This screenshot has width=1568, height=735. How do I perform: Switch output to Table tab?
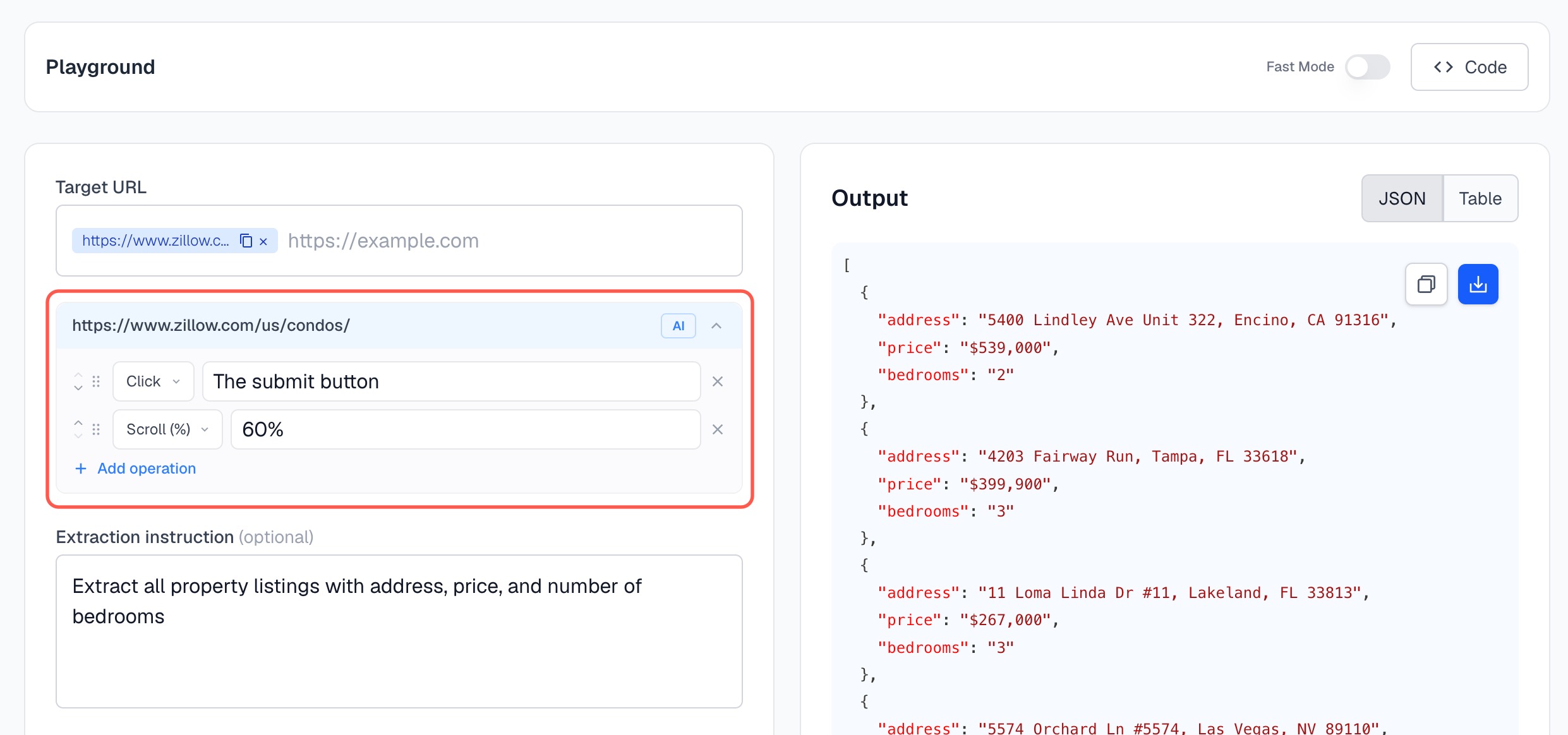1480,198
